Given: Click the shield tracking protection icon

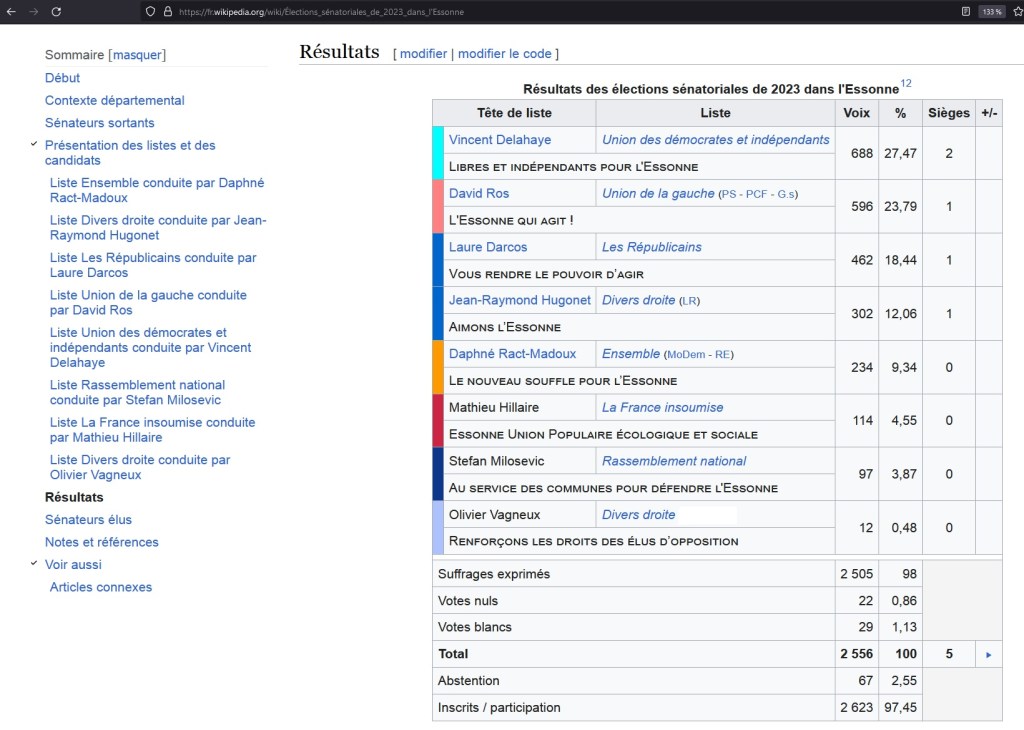Looking at the screenshot, I should pos(150,11).
